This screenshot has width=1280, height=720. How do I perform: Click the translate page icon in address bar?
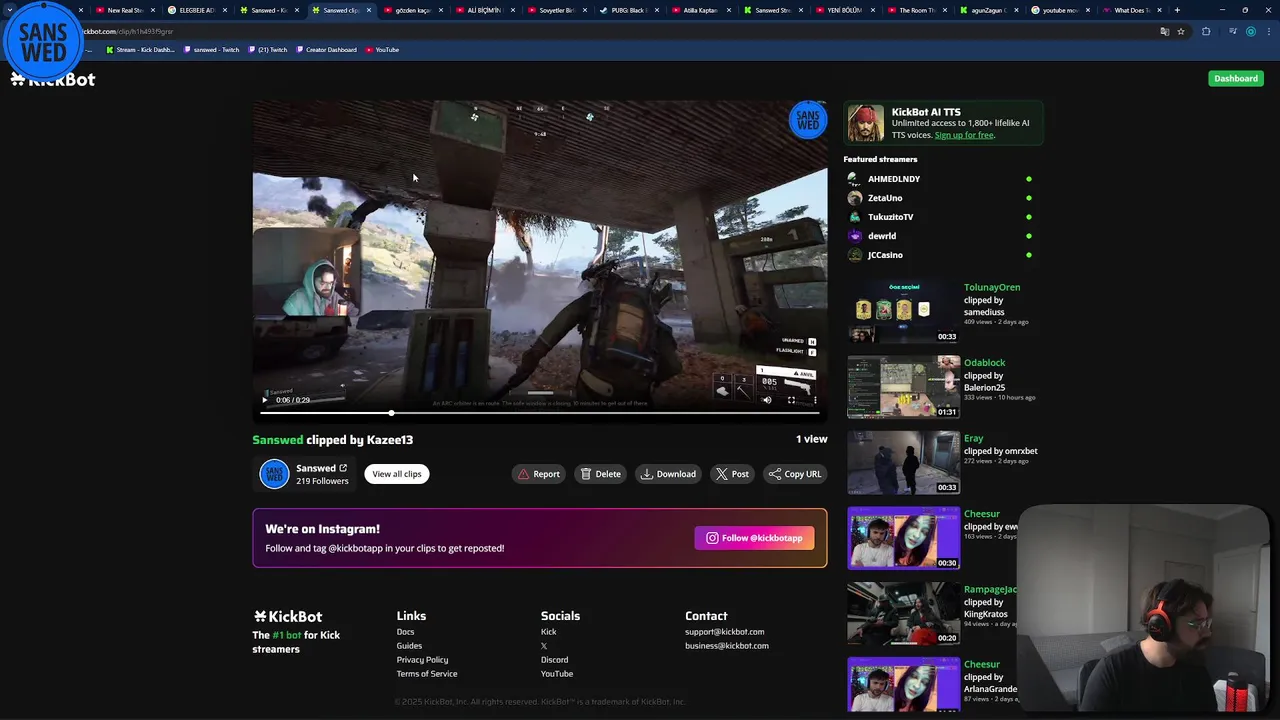1164,31
